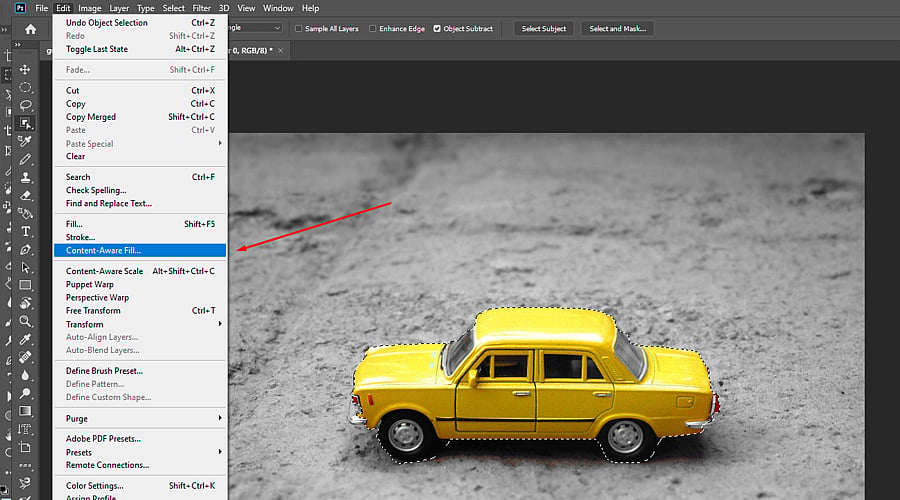Choose Stroke in the Edit menu

click(140, 237)
